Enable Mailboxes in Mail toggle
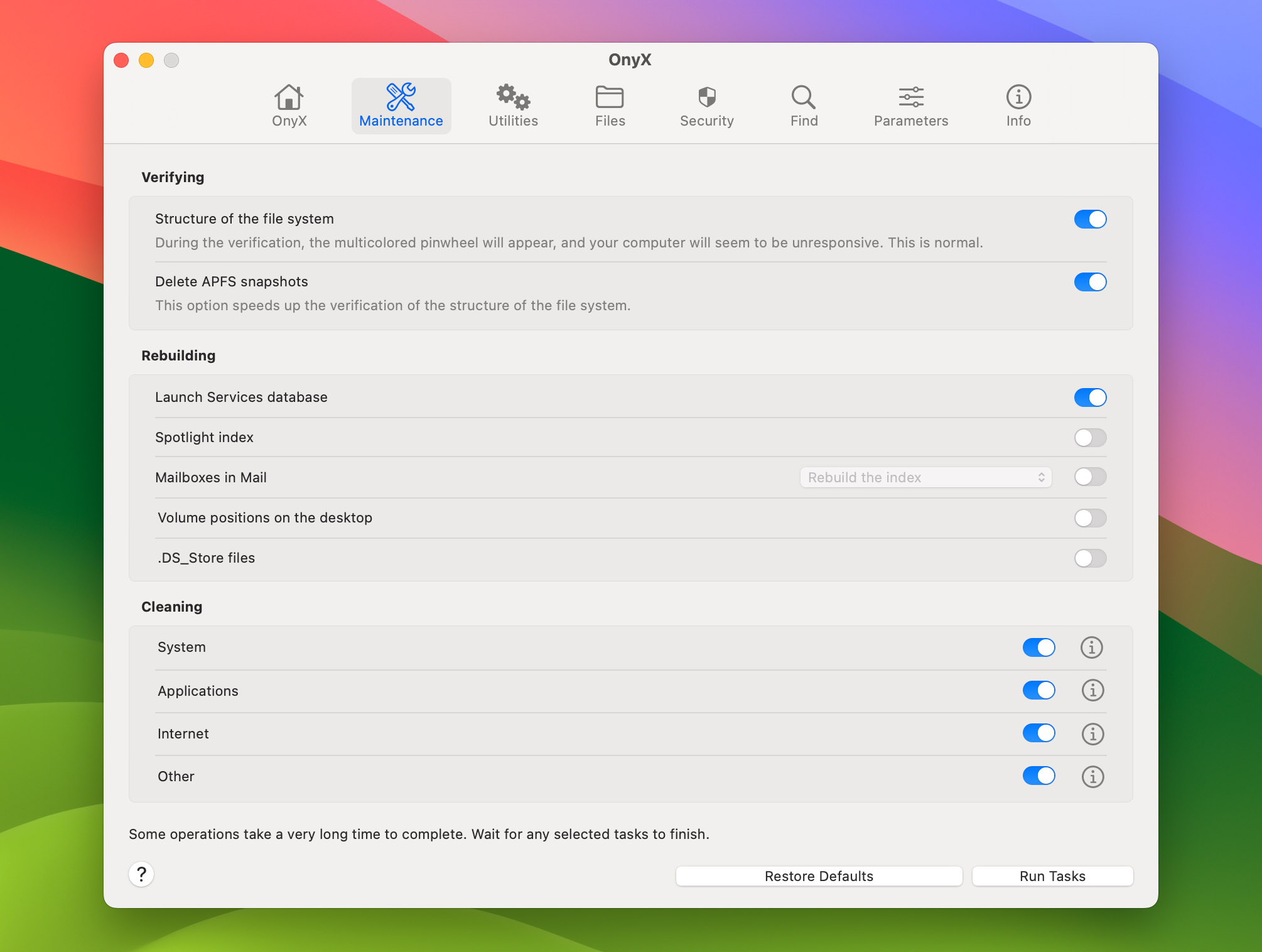The height and width of the screenshot is (952, 1262). click(x=1090, y=477)
